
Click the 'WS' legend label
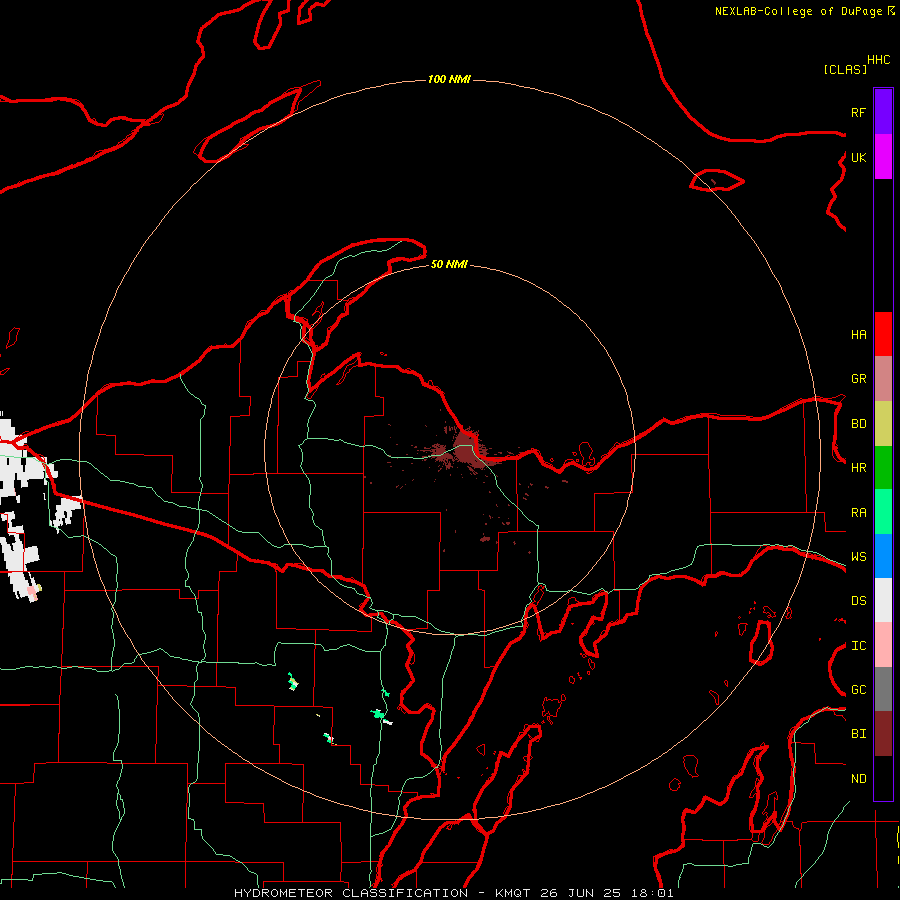pos(858,557)
